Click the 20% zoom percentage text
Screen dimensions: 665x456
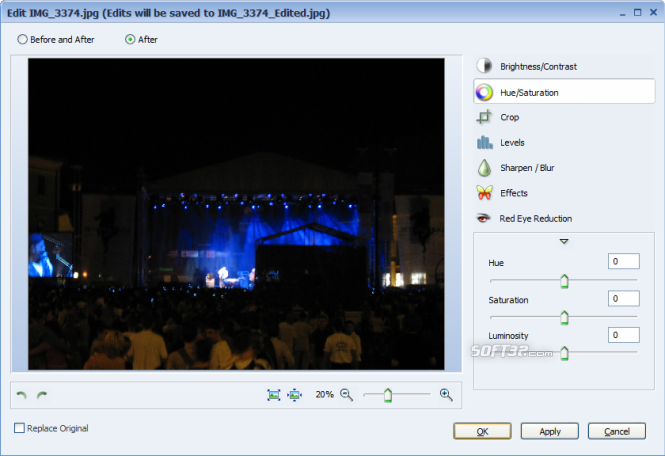324,394
